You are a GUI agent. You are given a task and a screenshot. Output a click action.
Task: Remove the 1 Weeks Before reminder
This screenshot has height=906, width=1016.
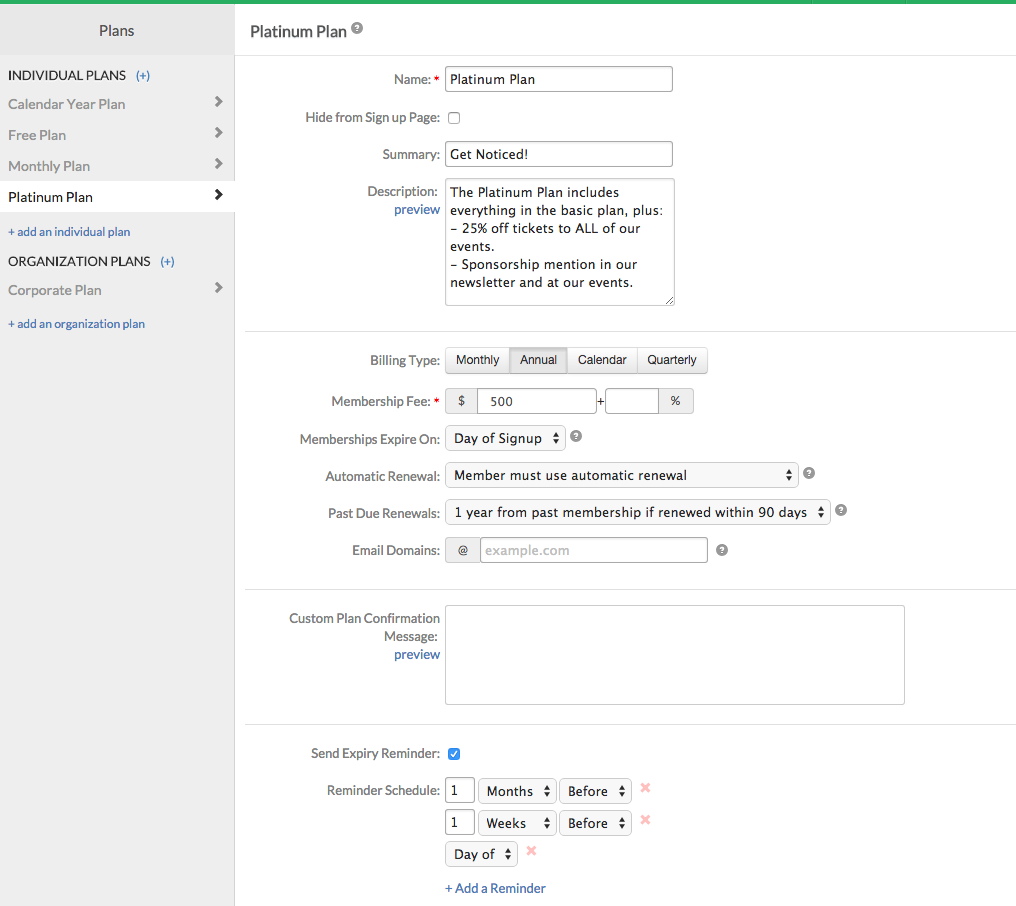(x=645, y=820)
